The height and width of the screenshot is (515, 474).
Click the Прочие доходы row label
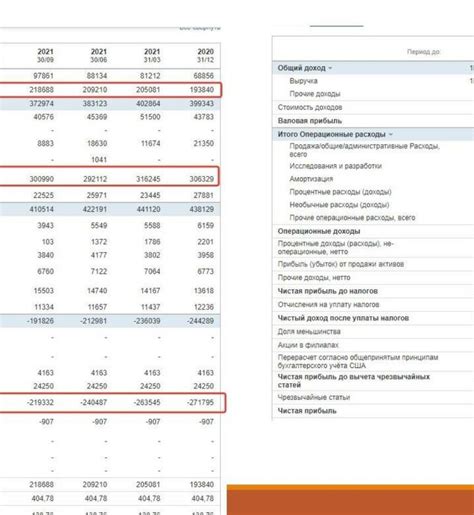[315, 94]
